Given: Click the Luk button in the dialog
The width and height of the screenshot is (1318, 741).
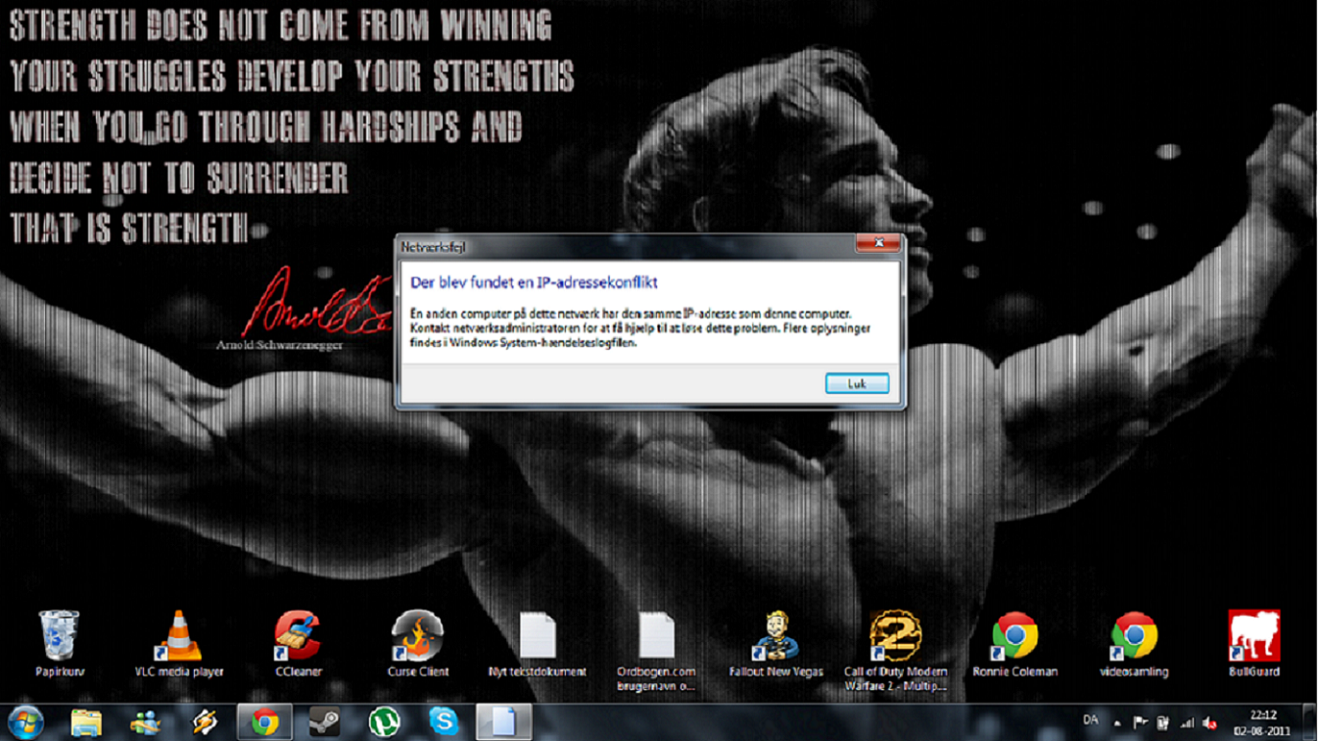Looking at the screenshot, I should pos(857,384).
